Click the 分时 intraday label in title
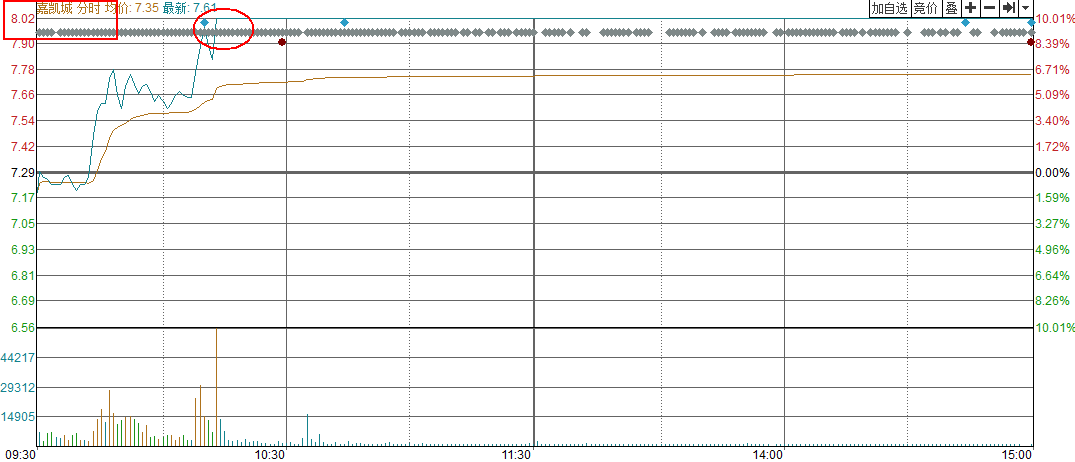Viewport: 1075px width, 462px height. click(x=88, y=7)
